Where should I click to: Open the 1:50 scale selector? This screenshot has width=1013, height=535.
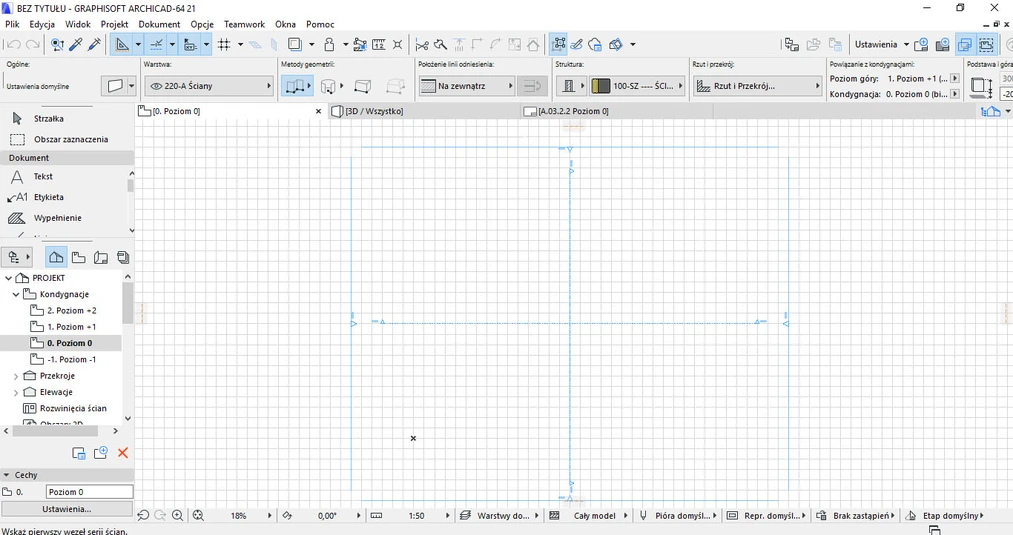(x=416, y=515)
